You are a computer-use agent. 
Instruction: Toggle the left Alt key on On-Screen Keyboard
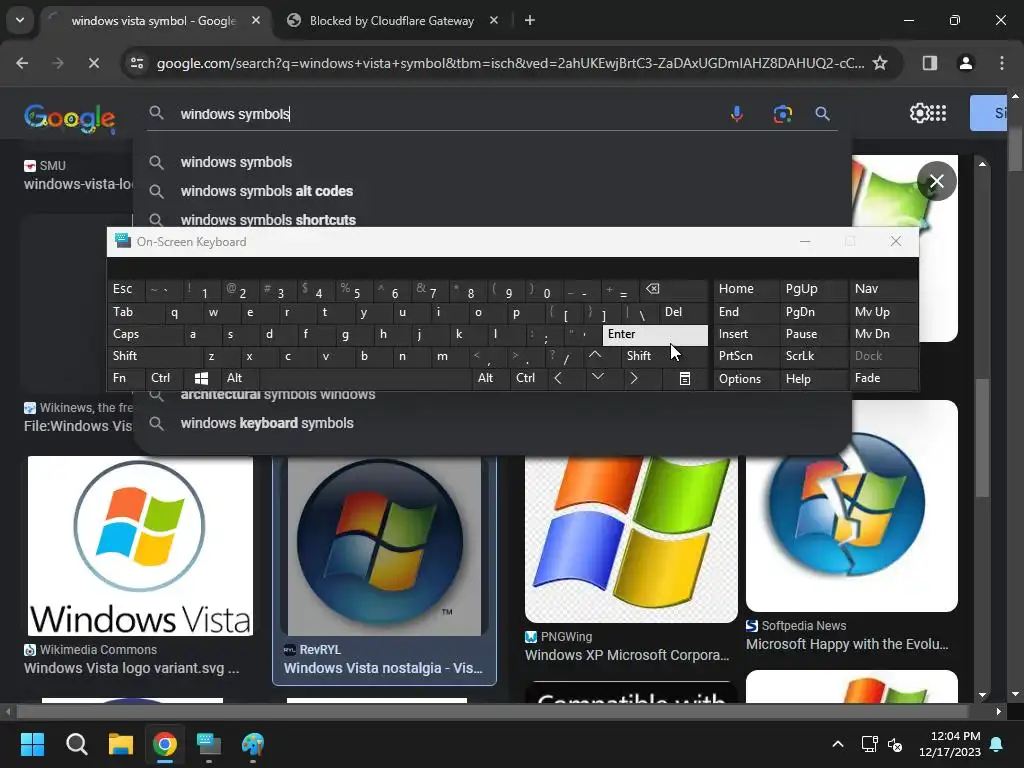pos(240,378)
